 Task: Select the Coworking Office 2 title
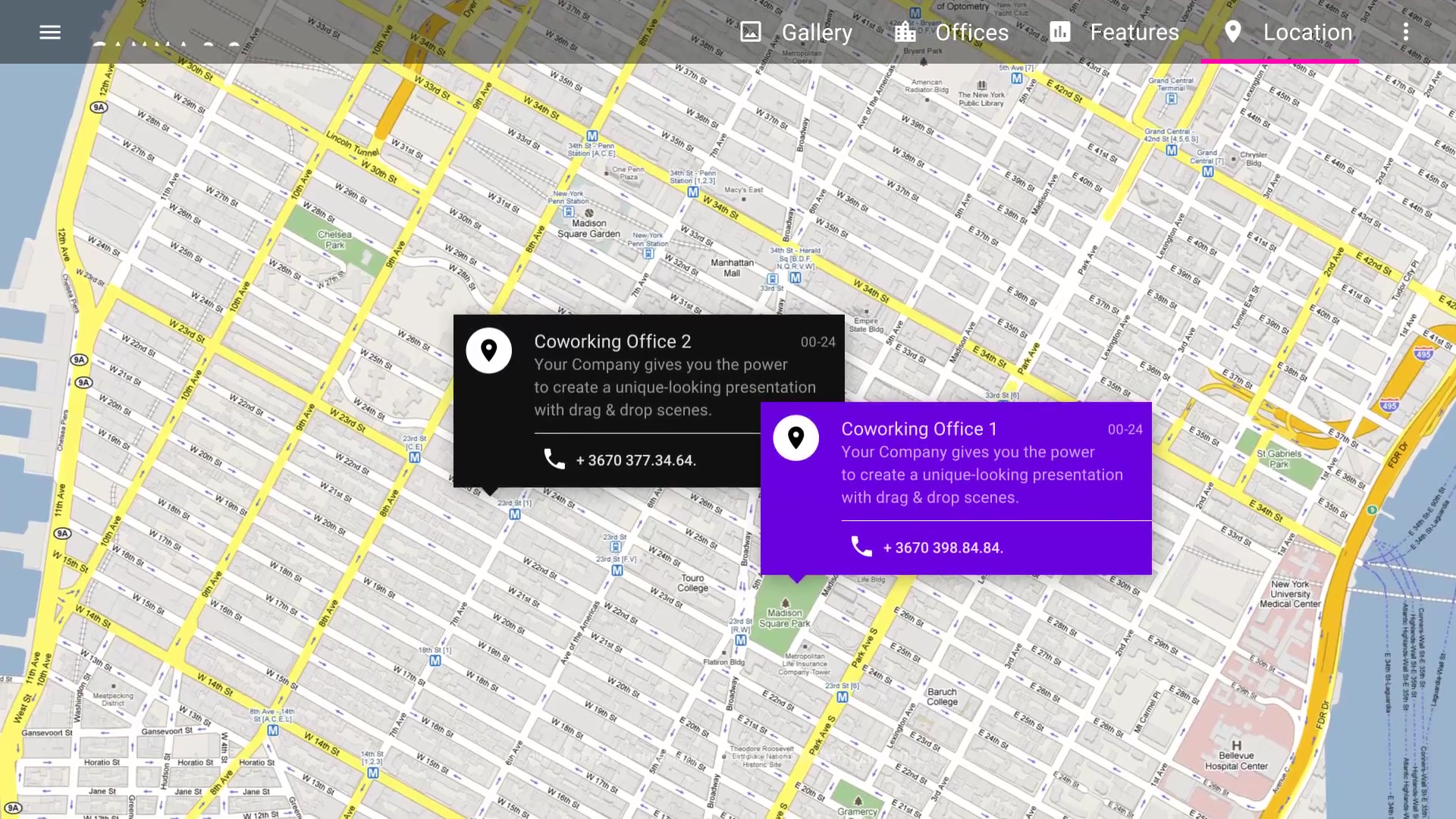[x=613, y=342]
